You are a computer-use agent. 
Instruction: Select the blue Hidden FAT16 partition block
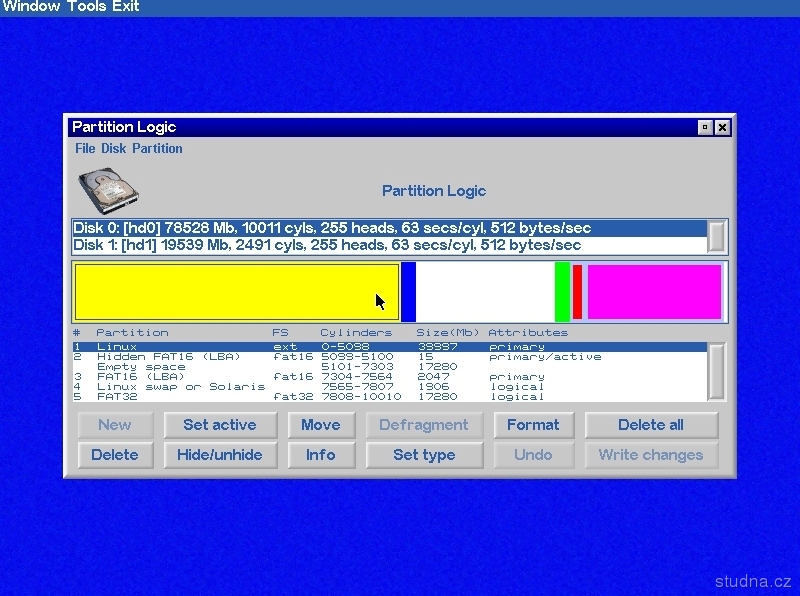click(x=408, y=292)
